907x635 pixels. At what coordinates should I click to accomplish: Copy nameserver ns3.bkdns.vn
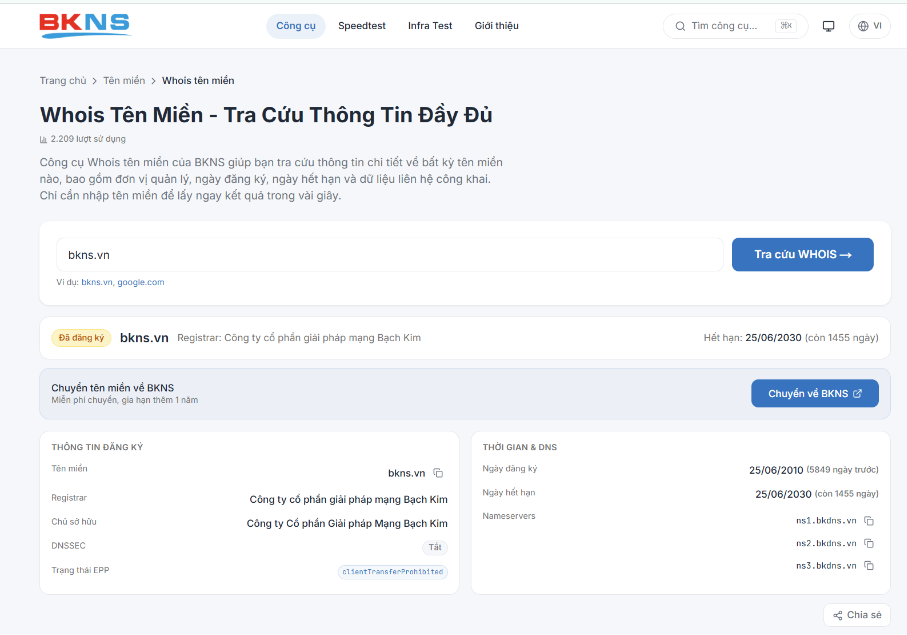coord(869,566)
